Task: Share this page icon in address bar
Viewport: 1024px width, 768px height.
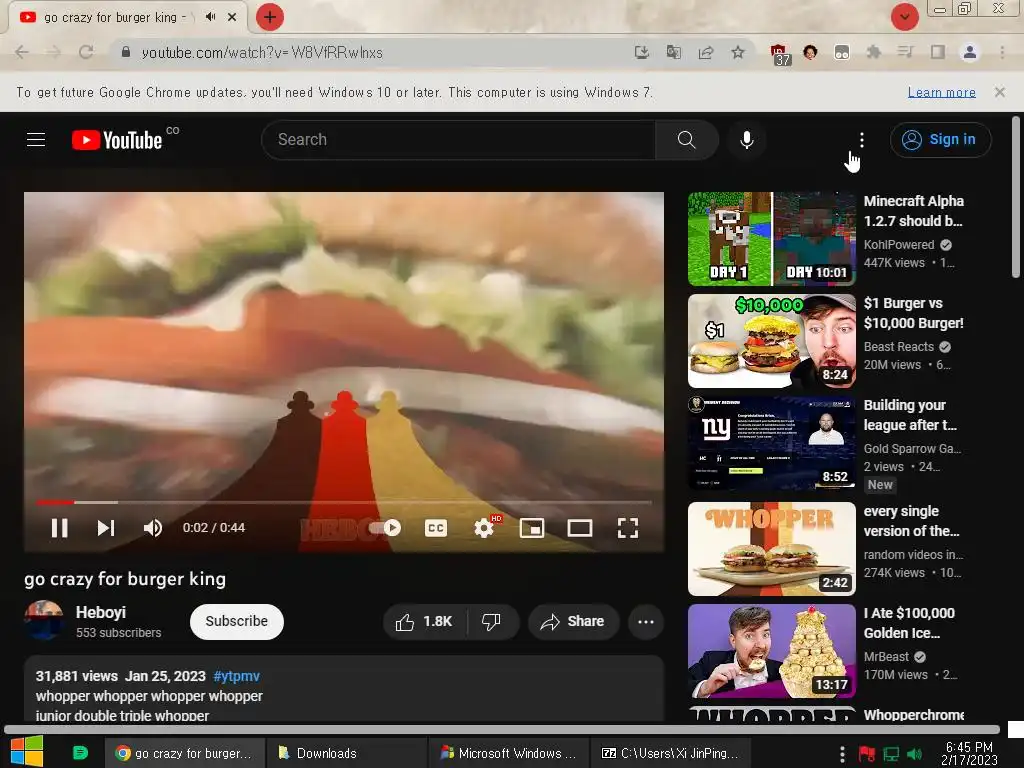Action: pyautogui.click(x=706, y=52)
